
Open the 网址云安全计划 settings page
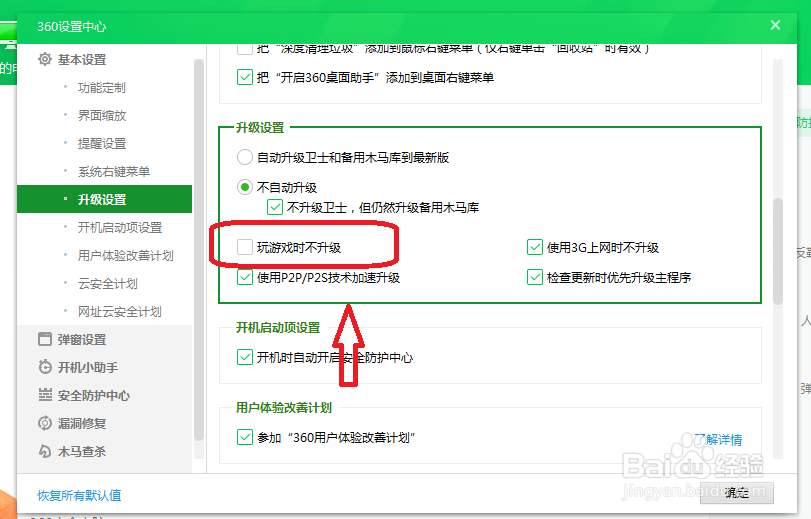(x=119, y=312)
